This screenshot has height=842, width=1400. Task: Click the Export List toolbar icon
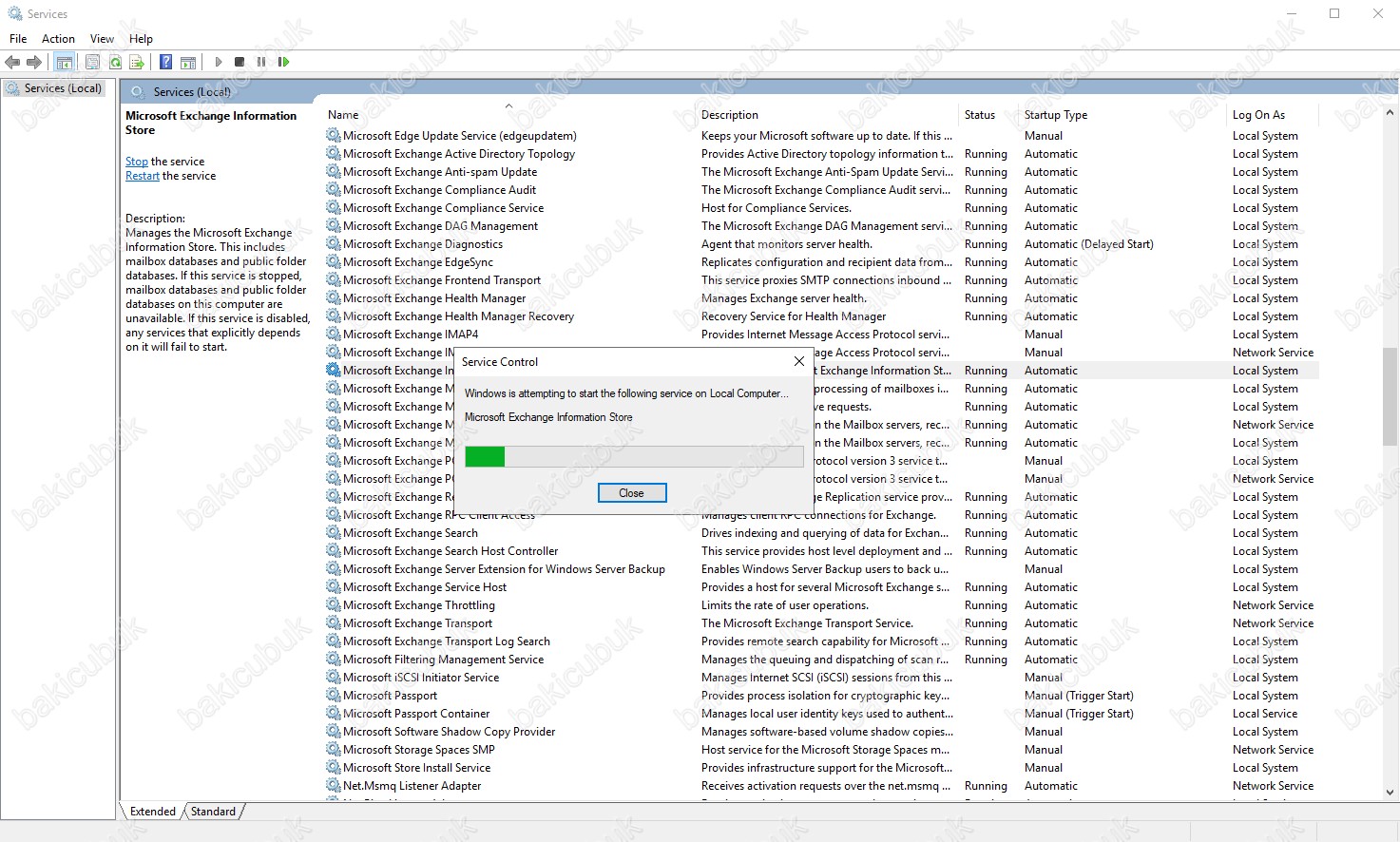(x=137, y=62)
